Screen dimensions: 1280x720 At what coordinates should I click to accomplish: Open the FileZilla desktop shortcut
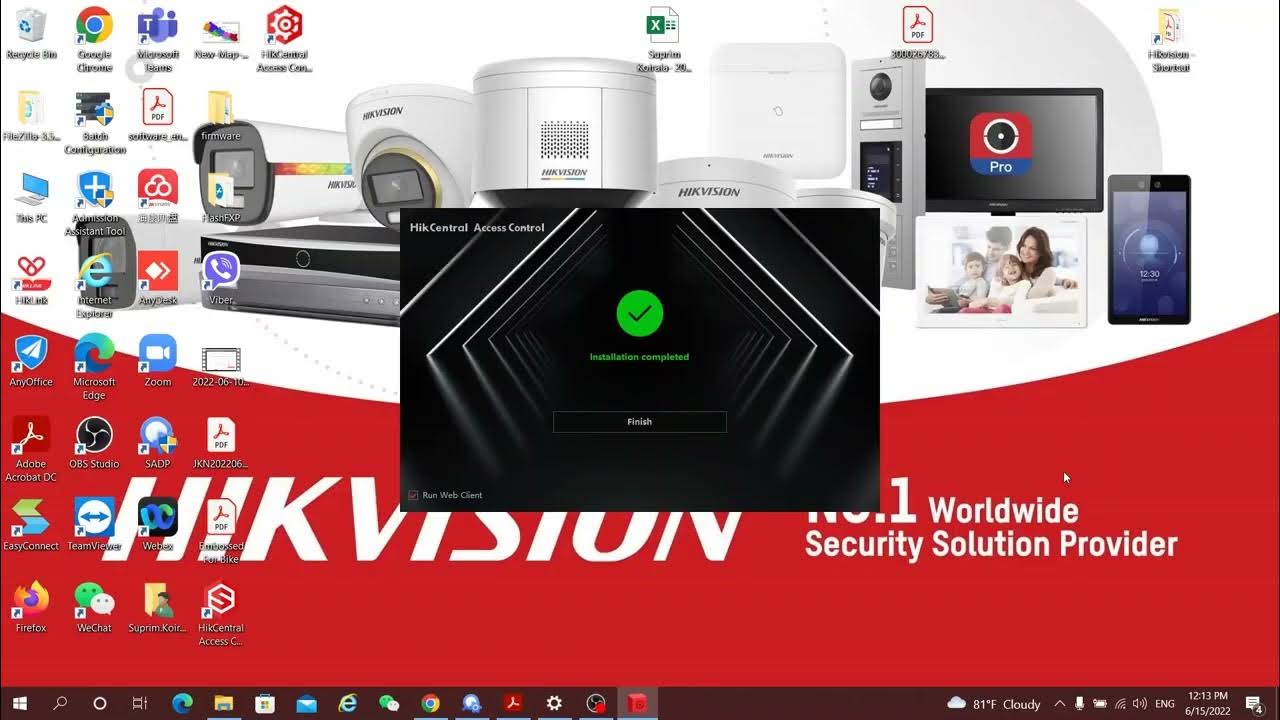31,115
